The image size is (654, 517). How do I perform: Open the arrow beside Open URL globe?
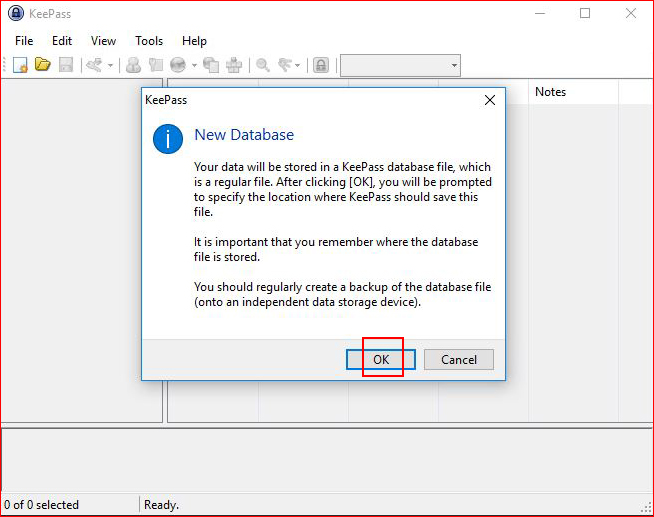tap(194, 65)
